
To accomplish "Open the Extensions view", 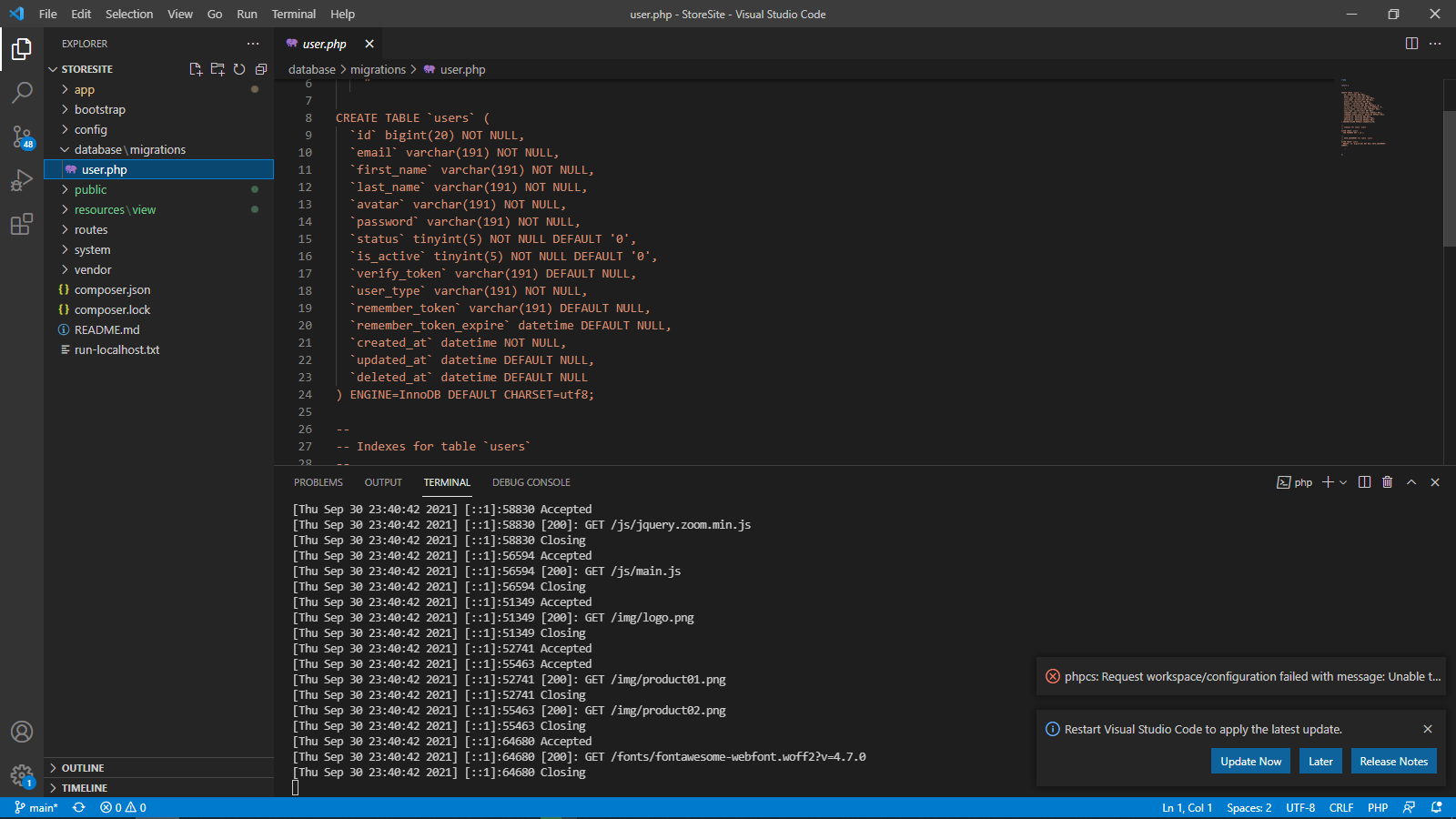I will [22, 224].
